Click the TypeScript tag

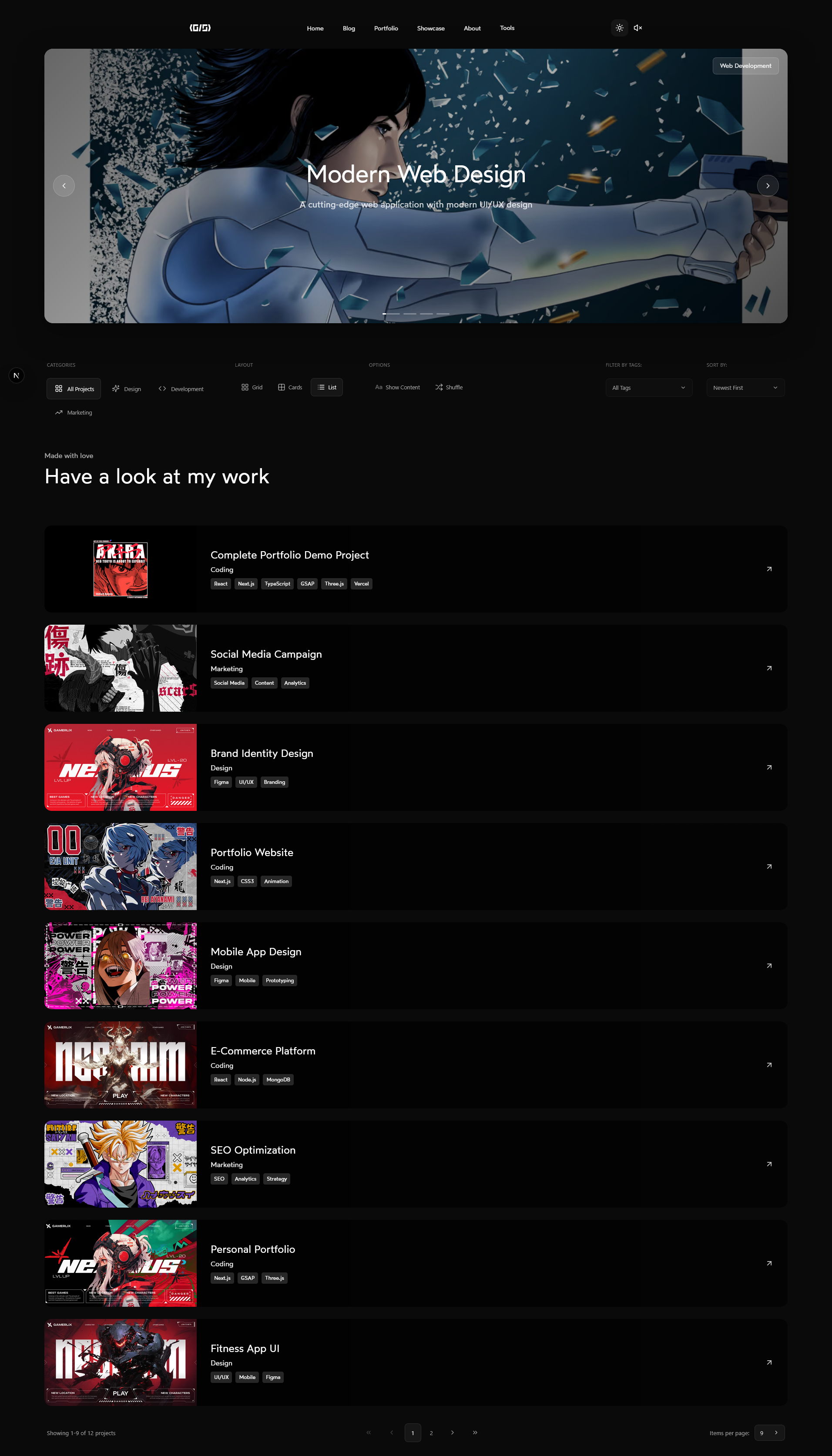[x=277, y=584]
